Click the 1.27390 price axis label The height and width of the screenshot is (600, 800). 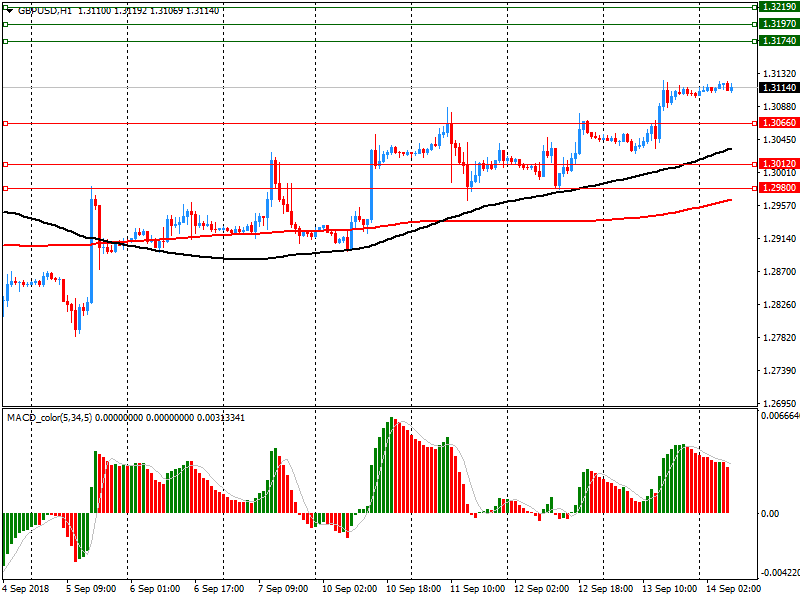coord(779,371)
